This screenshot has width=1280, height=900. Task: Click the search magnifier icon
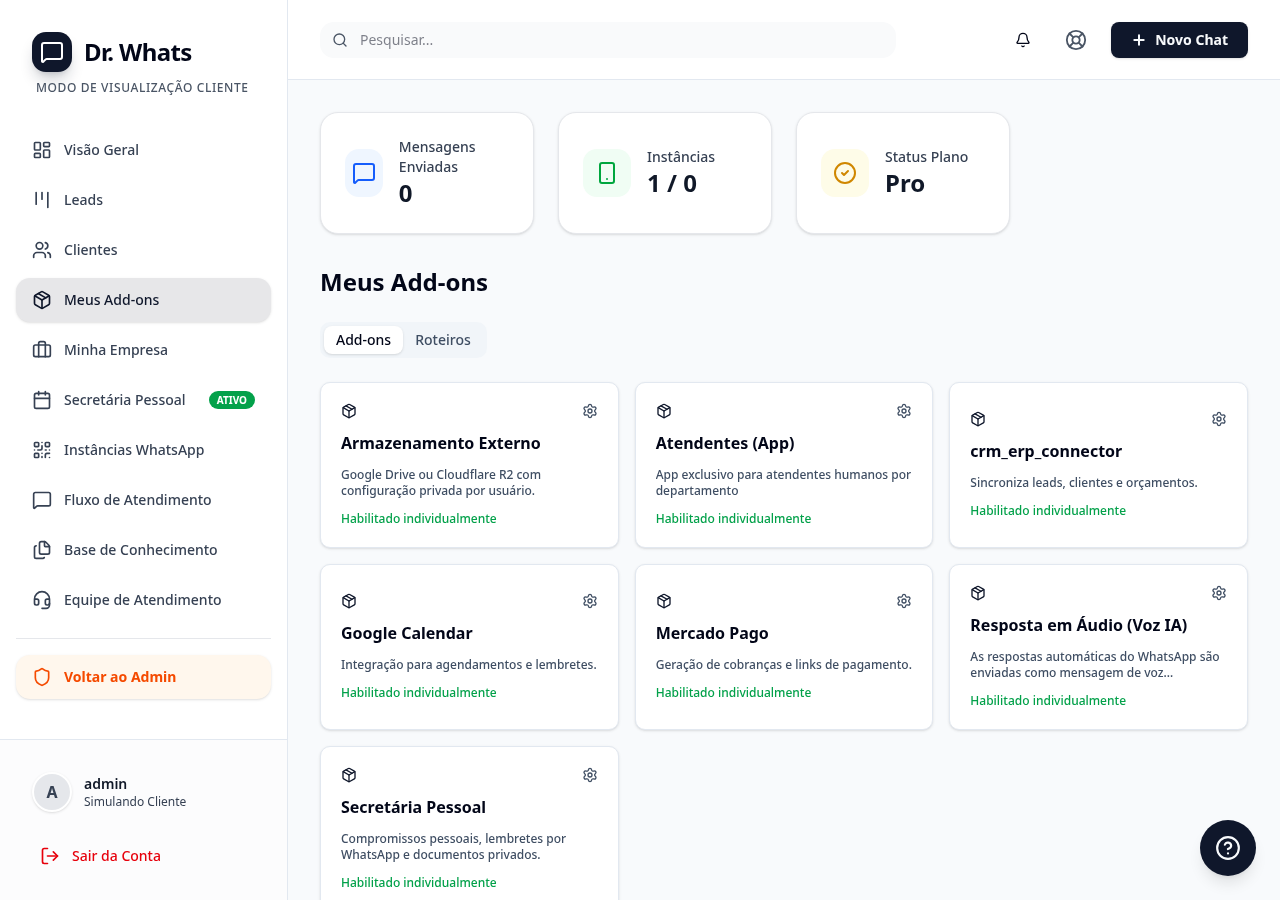(x=340, y=40)
